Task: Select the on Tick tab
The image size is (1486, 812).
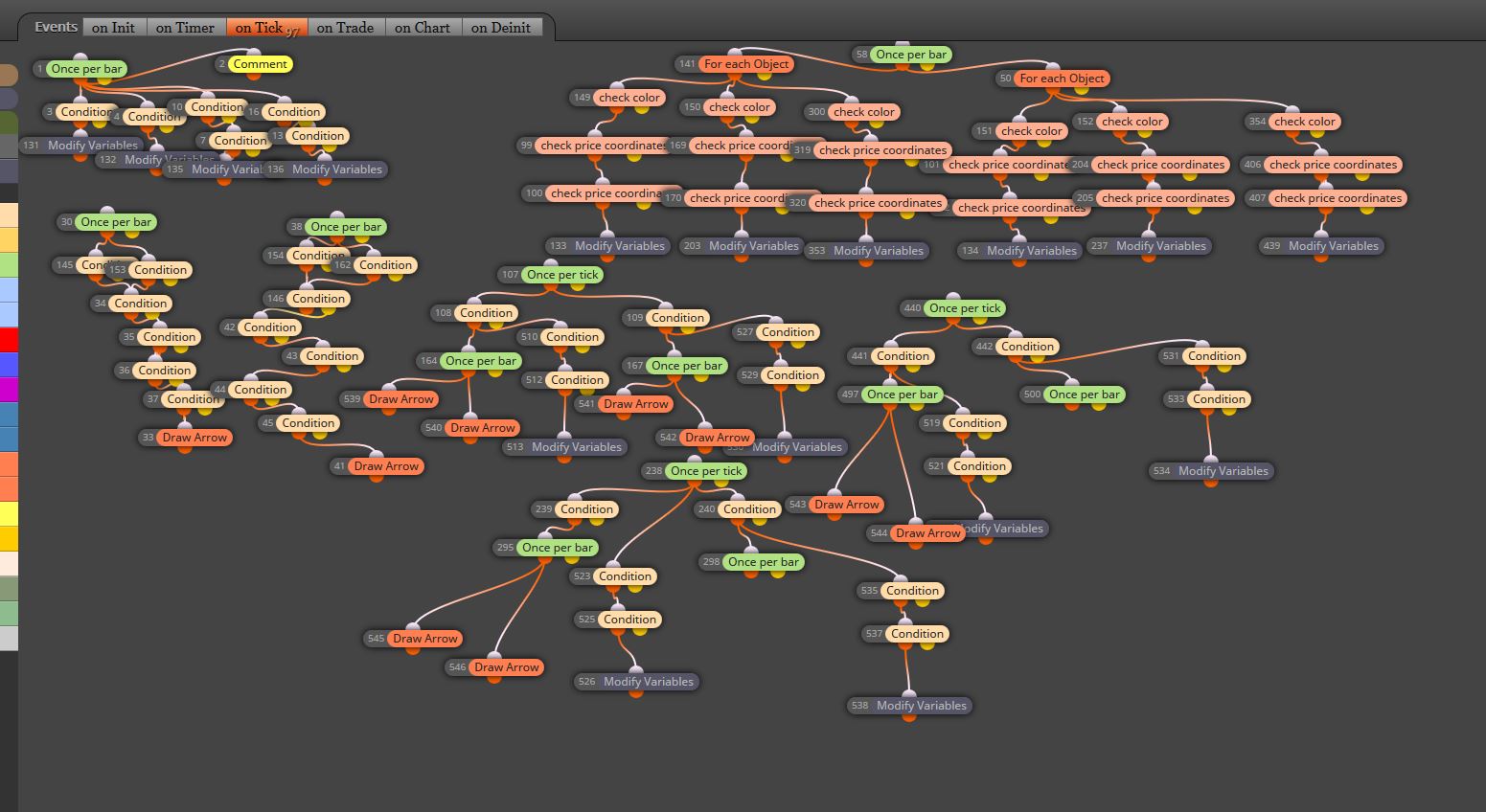Action: [265, 28]
